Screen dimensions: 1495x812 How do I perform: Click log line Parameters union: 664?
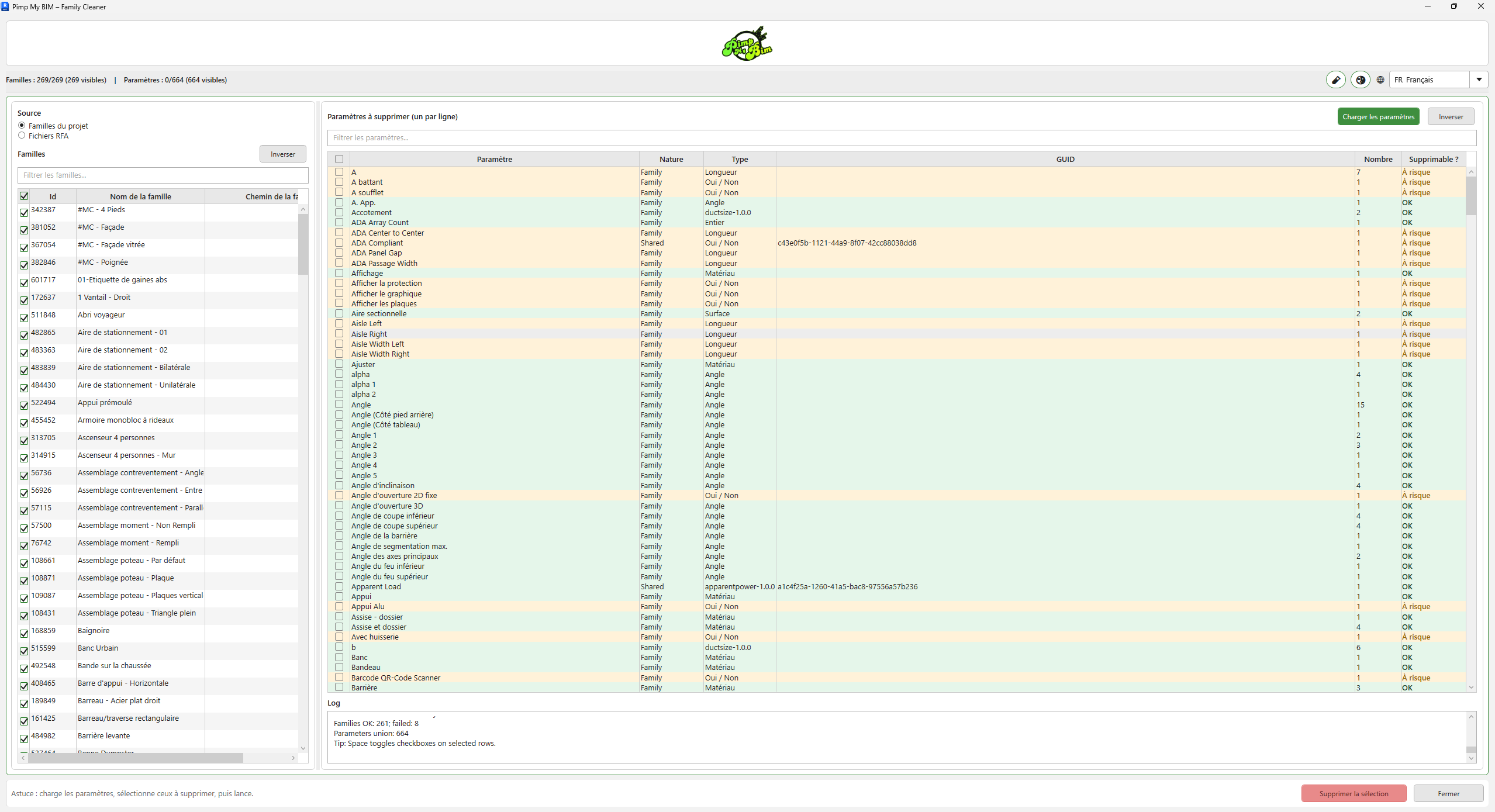click(371, 733)
